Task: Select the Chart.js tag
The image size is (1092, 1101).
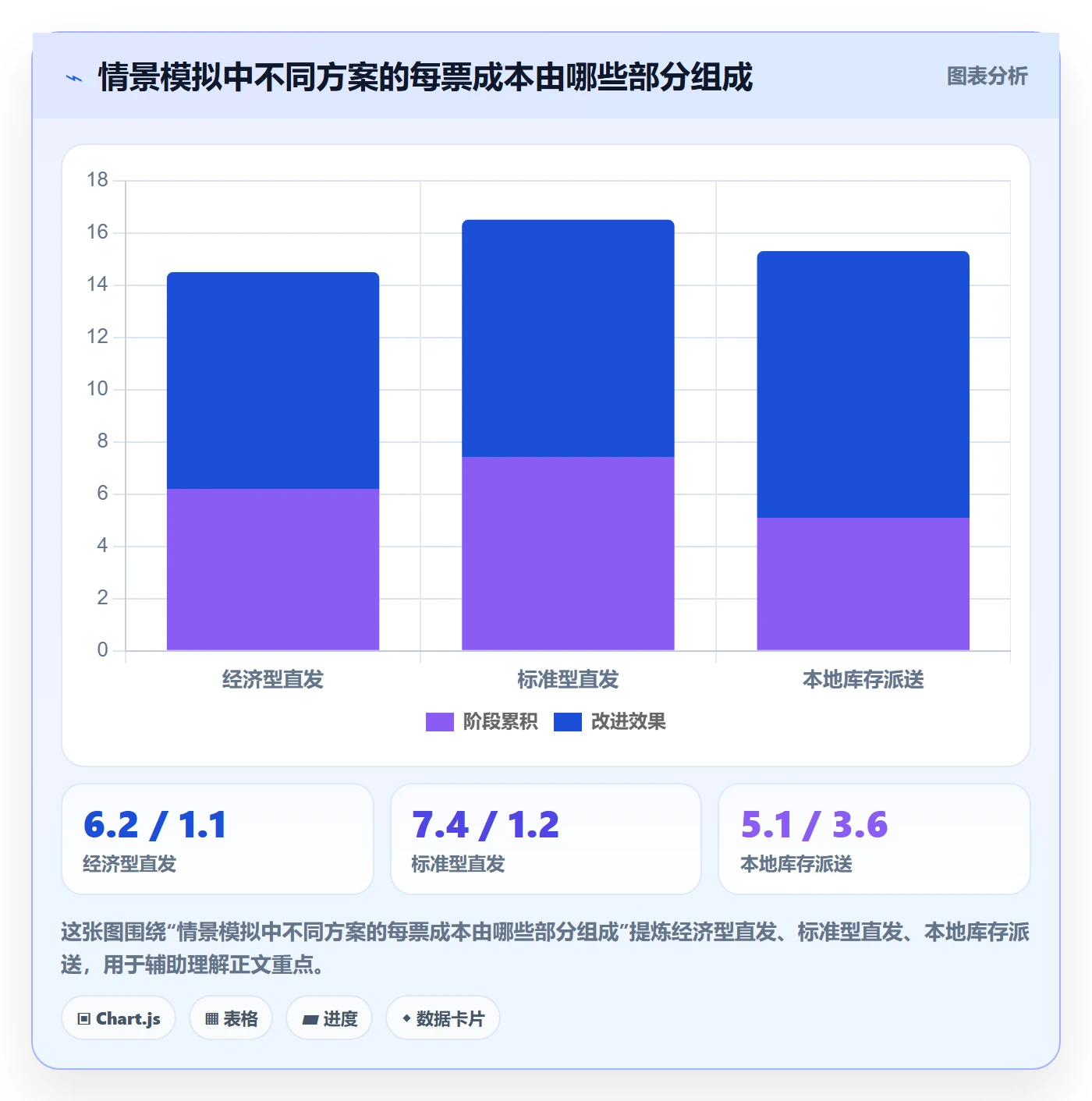Action: [x=119, y=1018]
